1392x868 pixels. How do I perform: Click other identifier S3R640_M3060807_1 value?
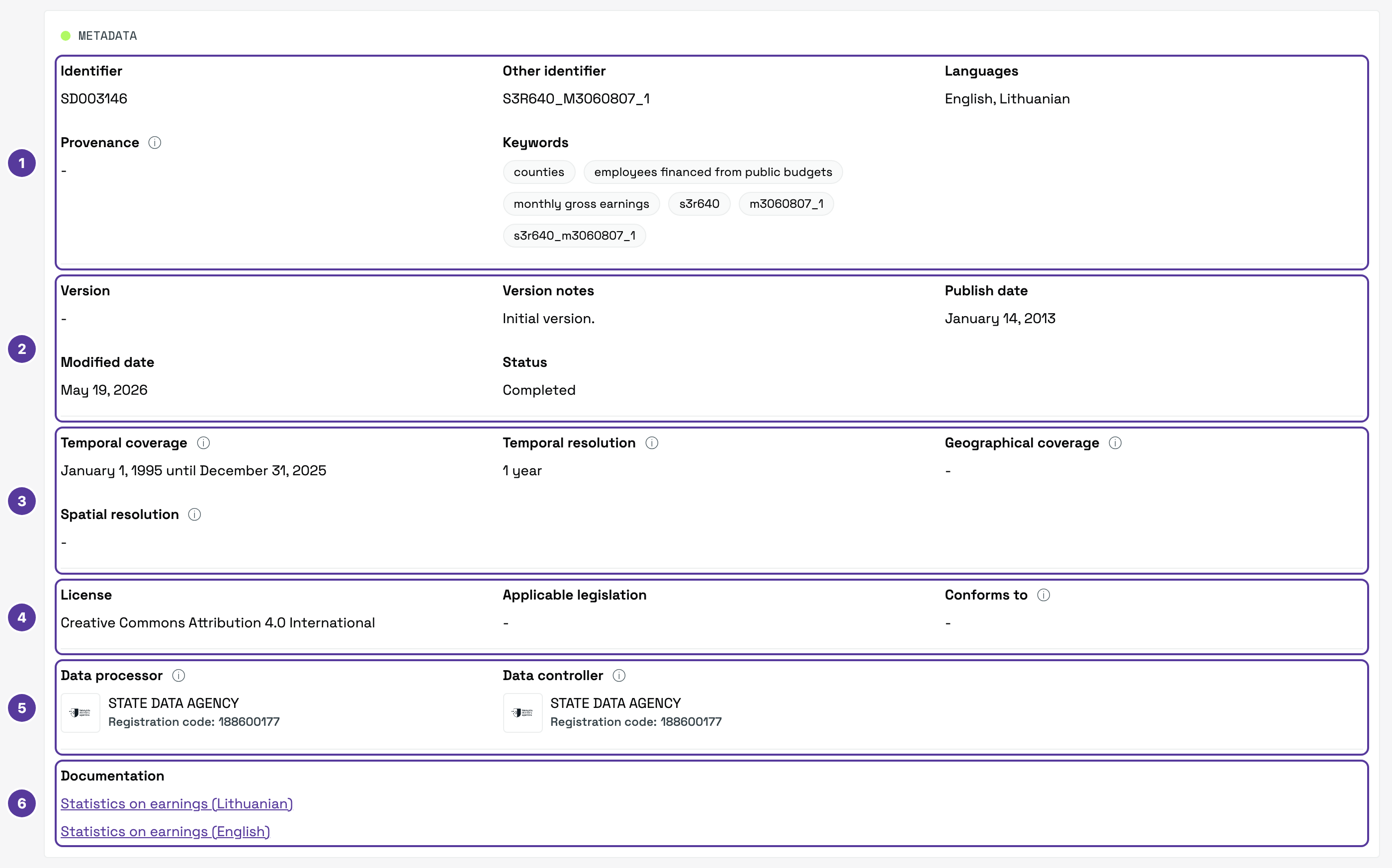pyautogui.click(x=576, y=99)
